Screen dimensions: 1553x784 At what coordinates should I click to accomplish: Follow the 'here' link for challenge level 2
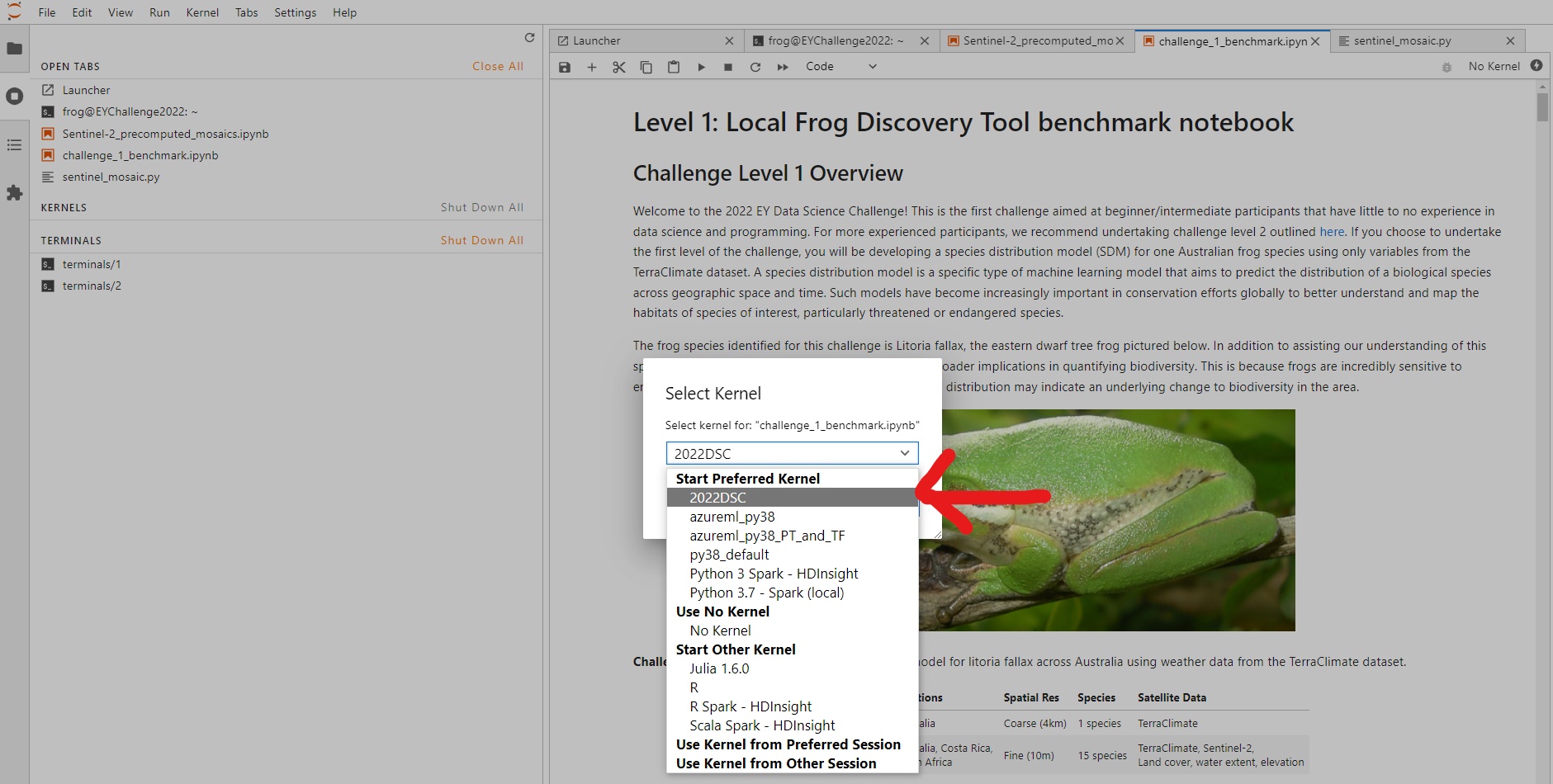click(x=1332, y=232)
